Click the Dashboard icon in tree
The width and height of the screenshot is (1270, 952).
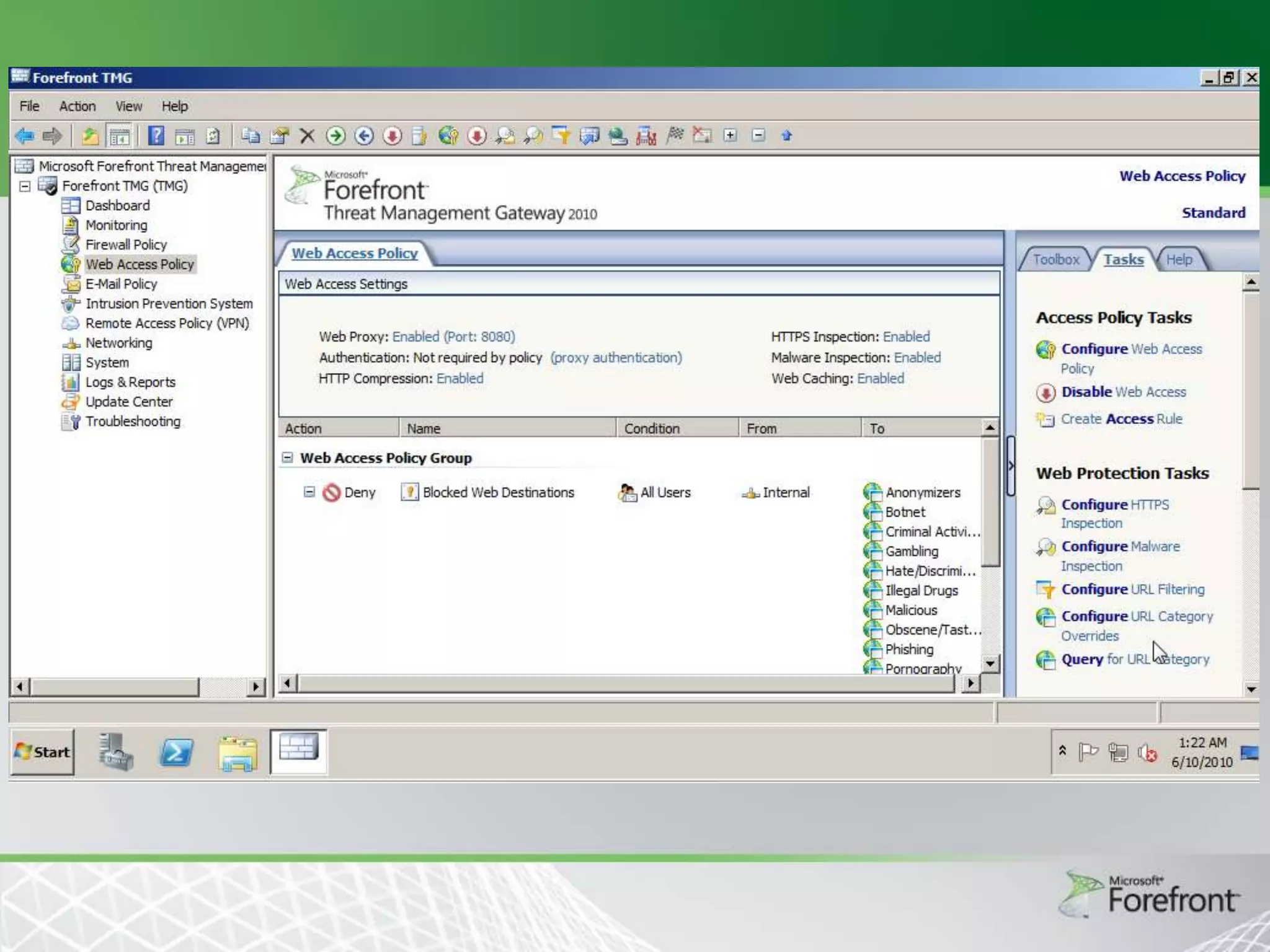71,206
